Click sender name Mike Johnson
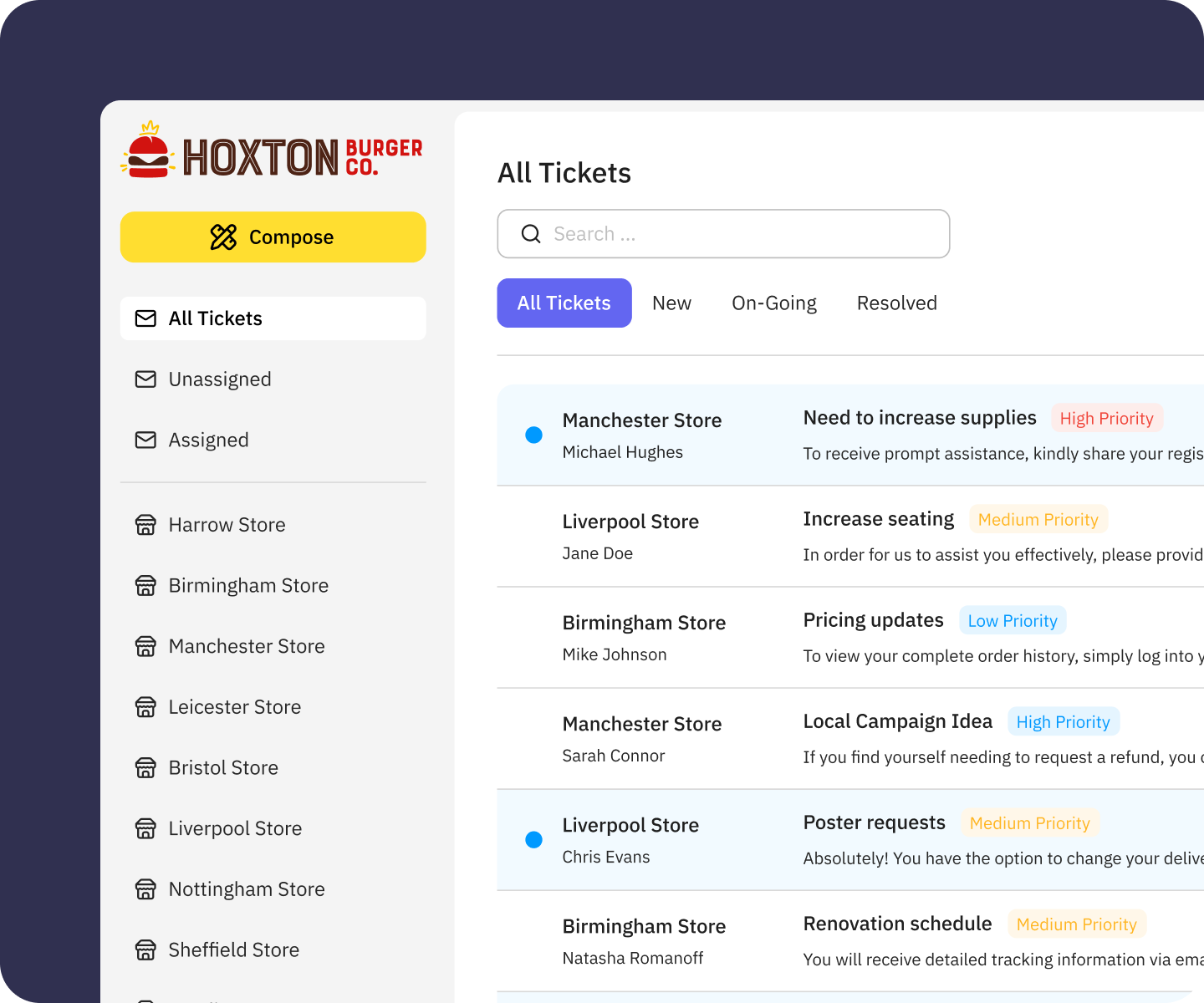1204x1003 pixels. point(615,654)
